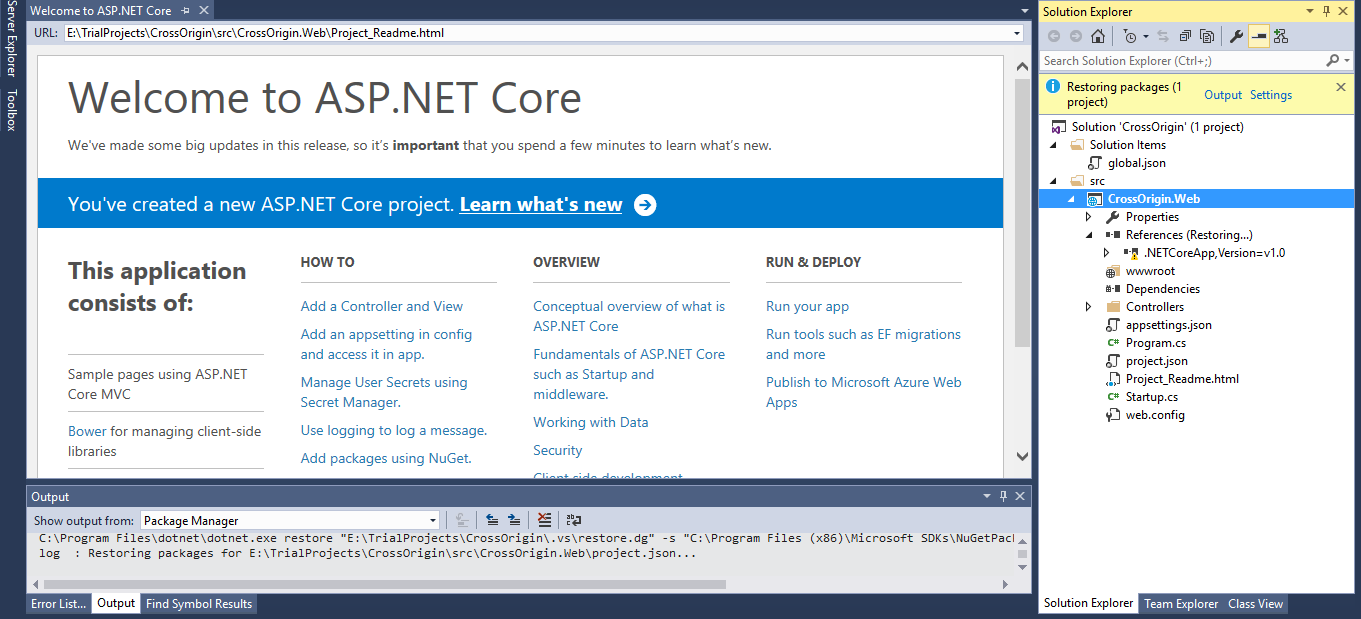Switch to the Team Explorer tab
Image resolution: width=1361 pixels, height=619 pixels.
tap(1181, 604)
